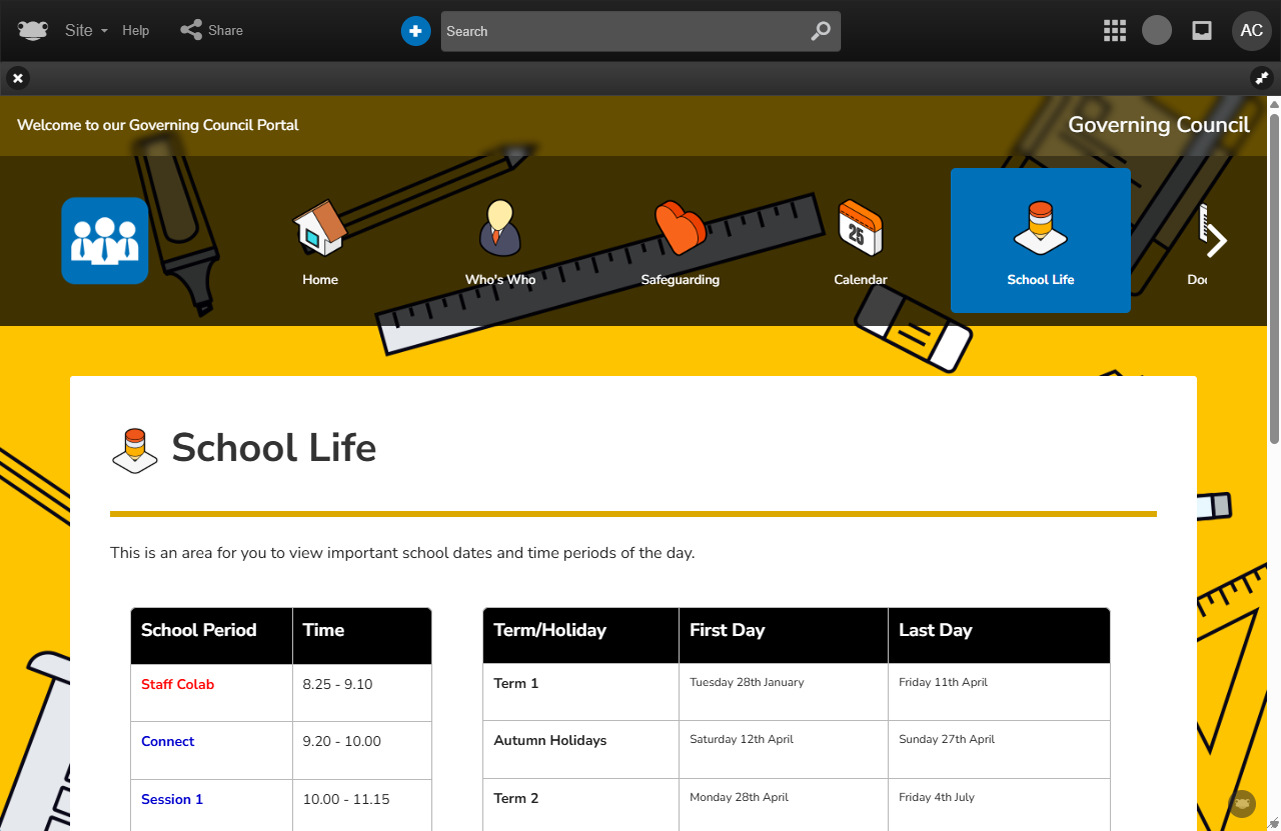Toggle fullscreen collapse arrows icon
The height and width of the screenshot is (831, 1281).
(1262, 78)
